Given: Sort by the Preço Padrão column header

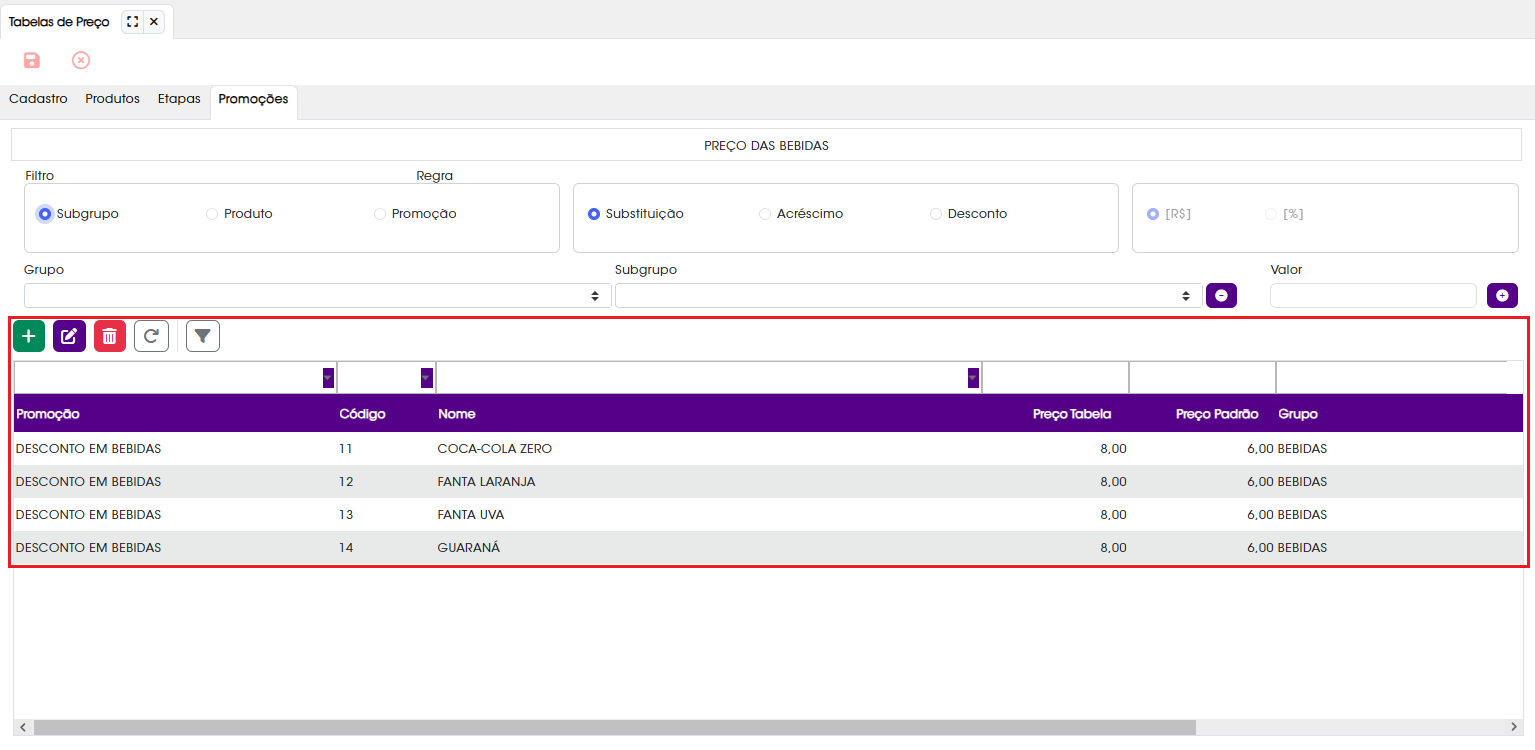Looking at the screenshot, I should coord(1217,414).
